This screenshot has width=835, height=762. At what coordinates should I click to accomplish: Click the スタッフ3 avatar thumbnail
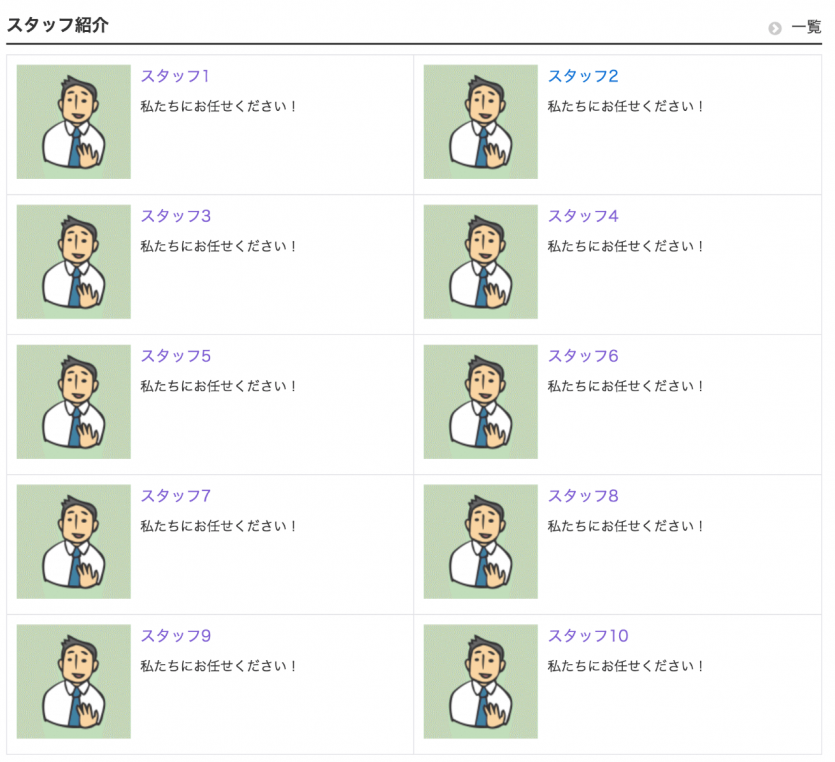click(x=73, y=262)
